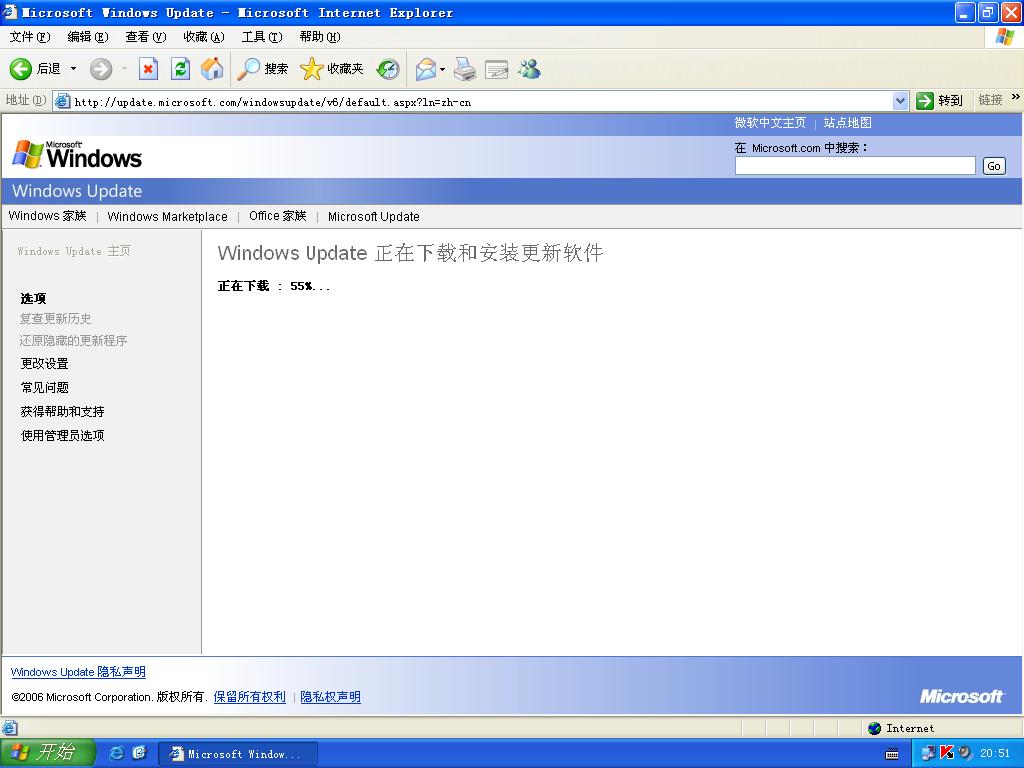Stop loading with the red X icon
1024x768 pixels.
tap(148, 69)
